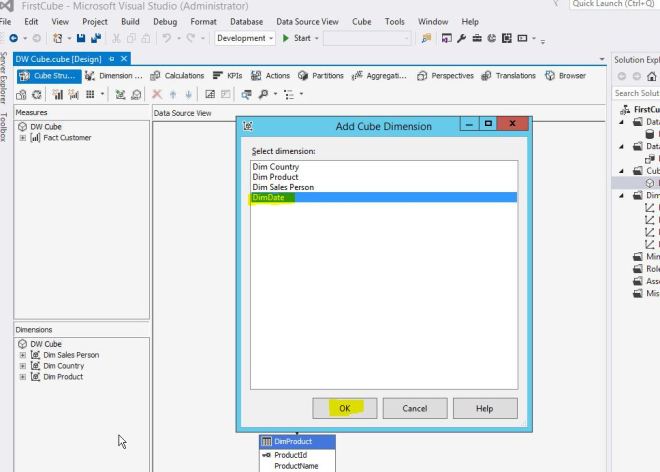The width and height of the screenshot is (660, 472).
Task: Click the Save All toolbar icon
Action: coord(95,38)
